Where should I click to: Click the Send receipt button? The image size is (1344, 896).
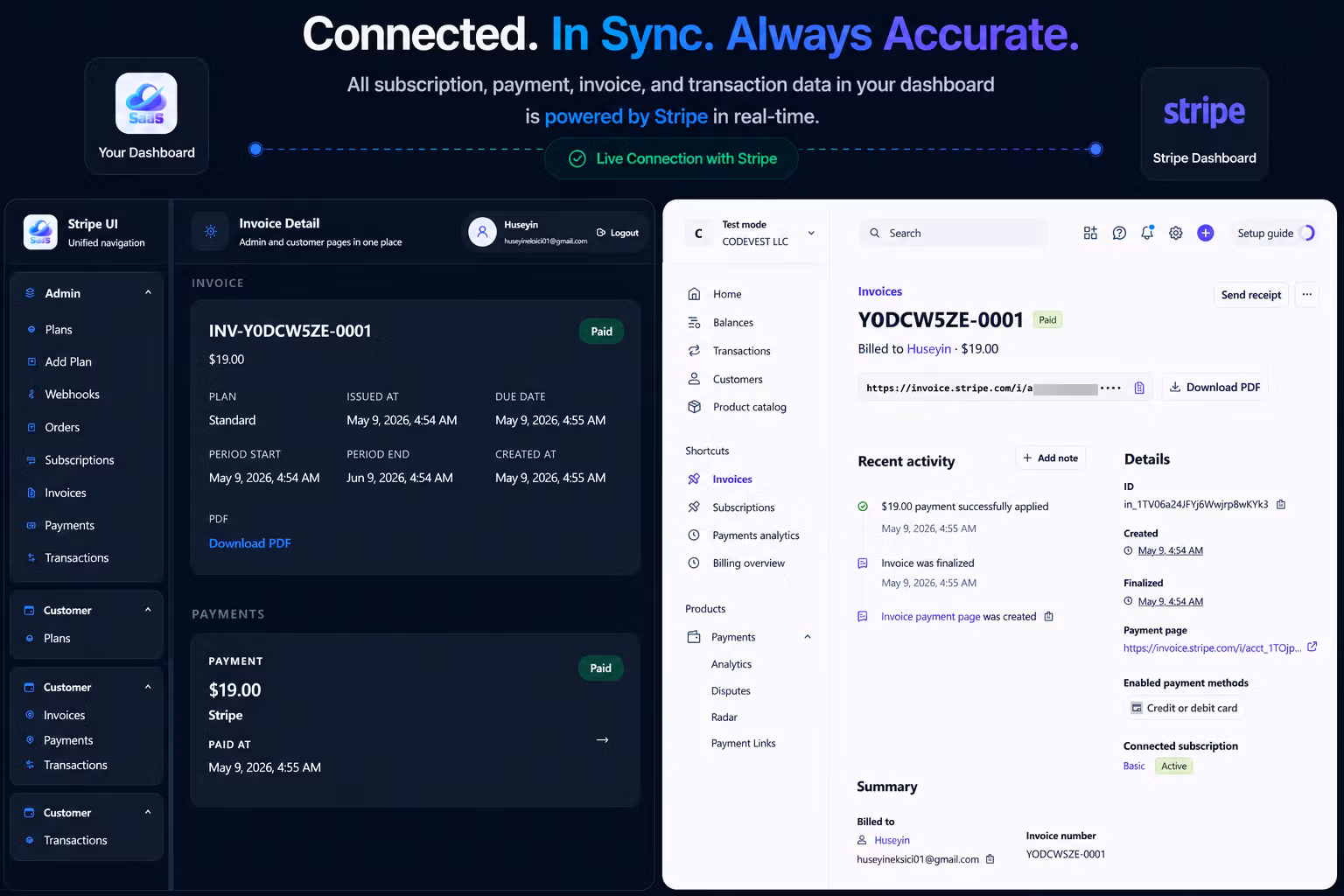coord(1251,295)
